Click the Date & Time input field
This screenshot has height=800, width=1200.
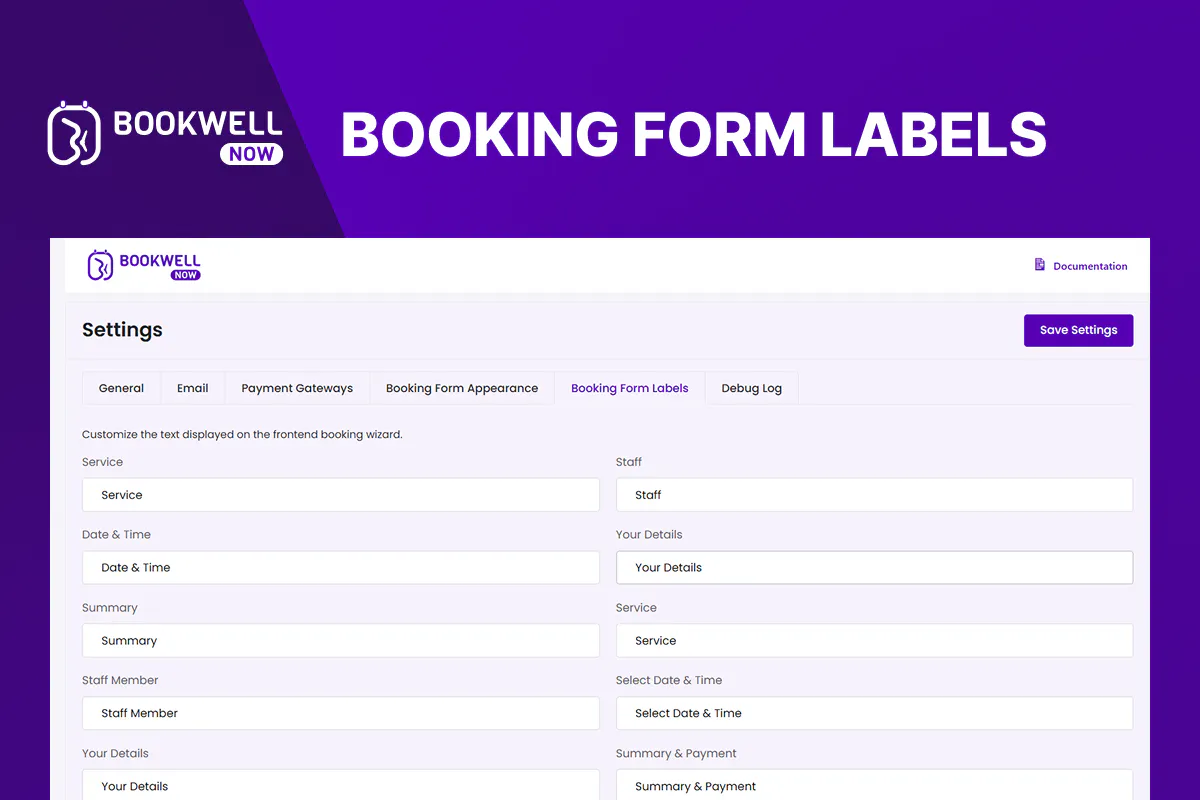coord(341,568)
